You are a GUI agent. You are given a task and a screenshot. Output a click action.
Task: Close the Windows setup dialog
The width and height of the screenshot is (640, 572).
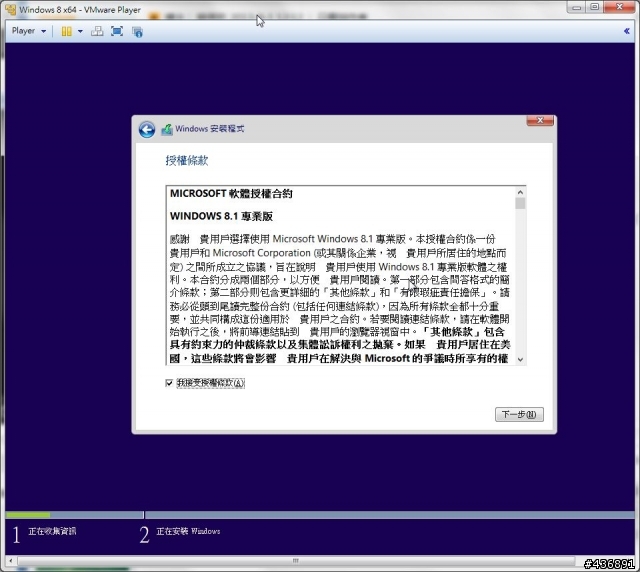click(540, 121)
